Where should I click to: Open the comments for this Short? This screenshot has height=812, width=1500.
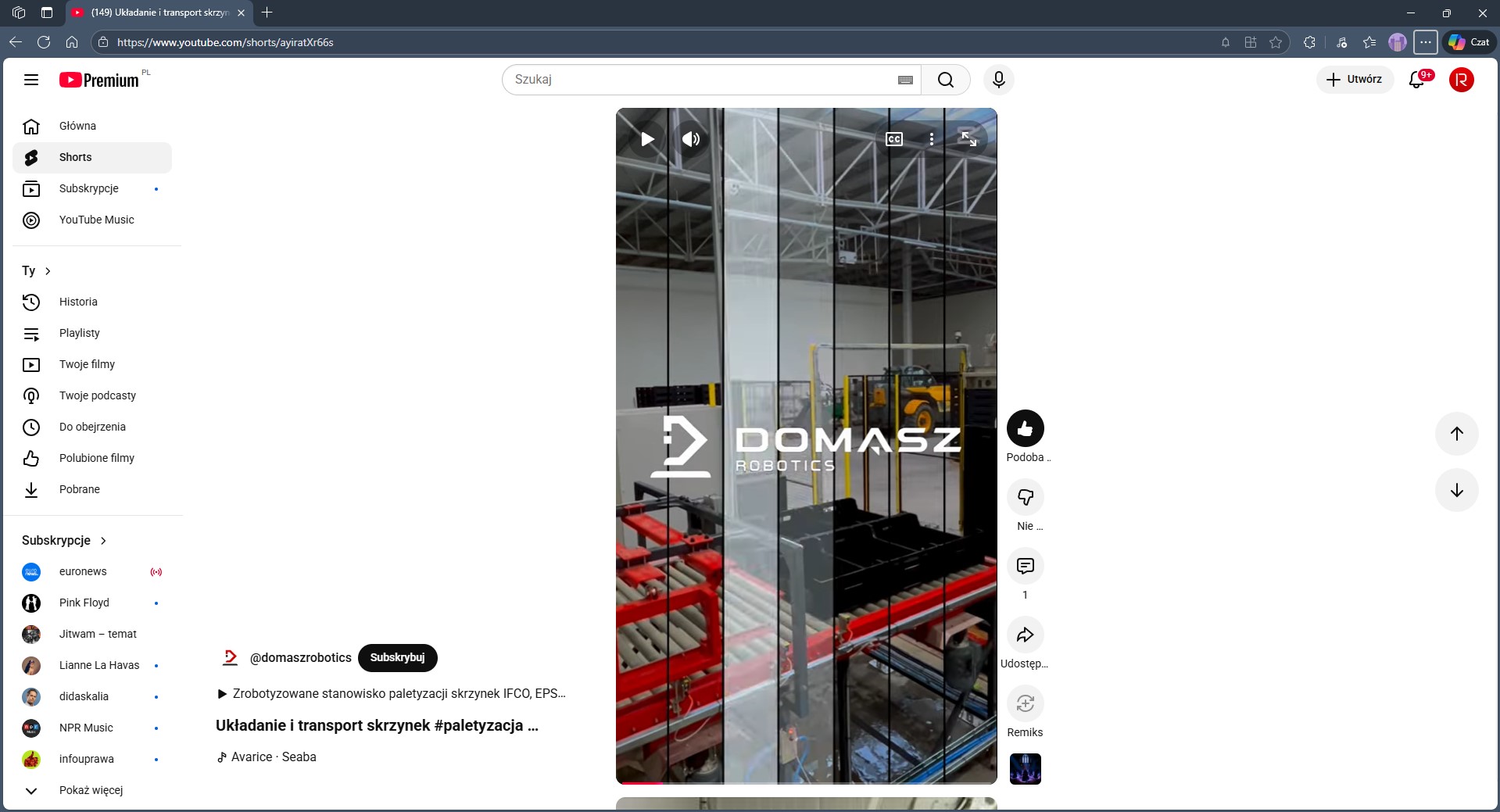1025,566
